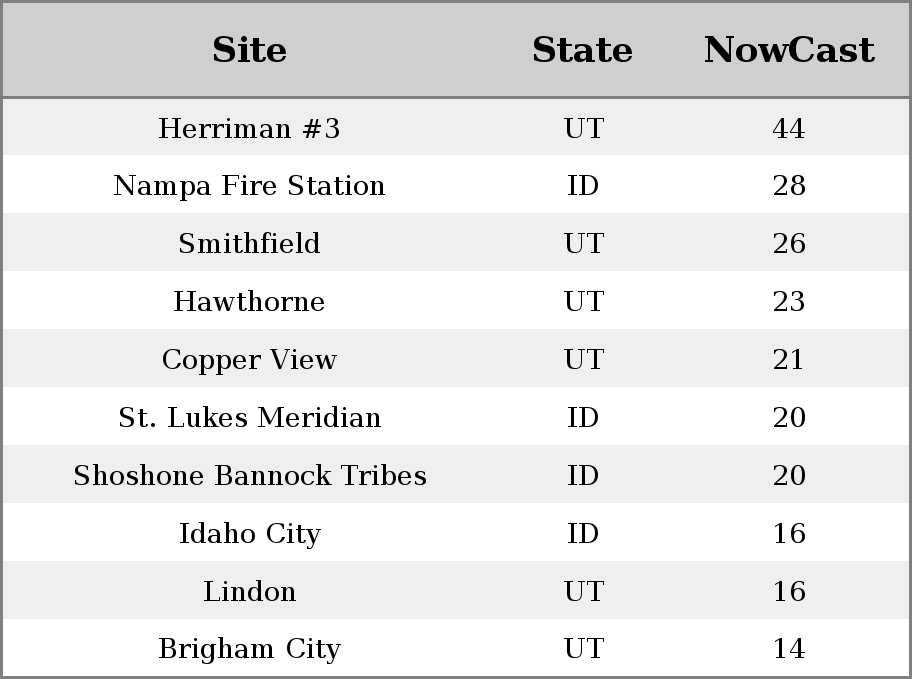Click the Smithfield site name
Viewport: 912px width, 679px height.
tap(249, 243)
